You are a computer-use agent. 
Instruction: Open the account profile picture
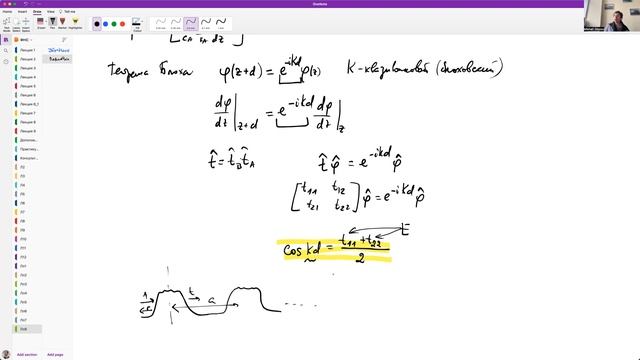(x=6, y=354)
